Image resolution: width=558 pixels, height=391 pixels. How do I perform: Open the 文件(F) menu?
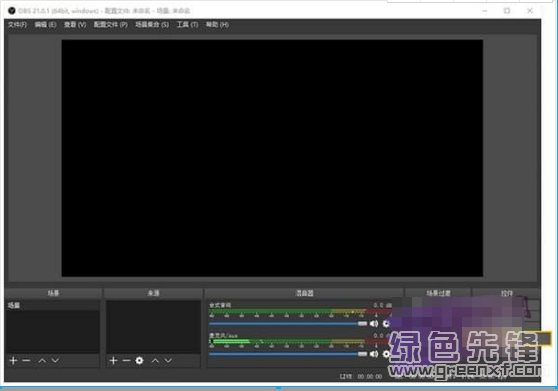point(17,25)
